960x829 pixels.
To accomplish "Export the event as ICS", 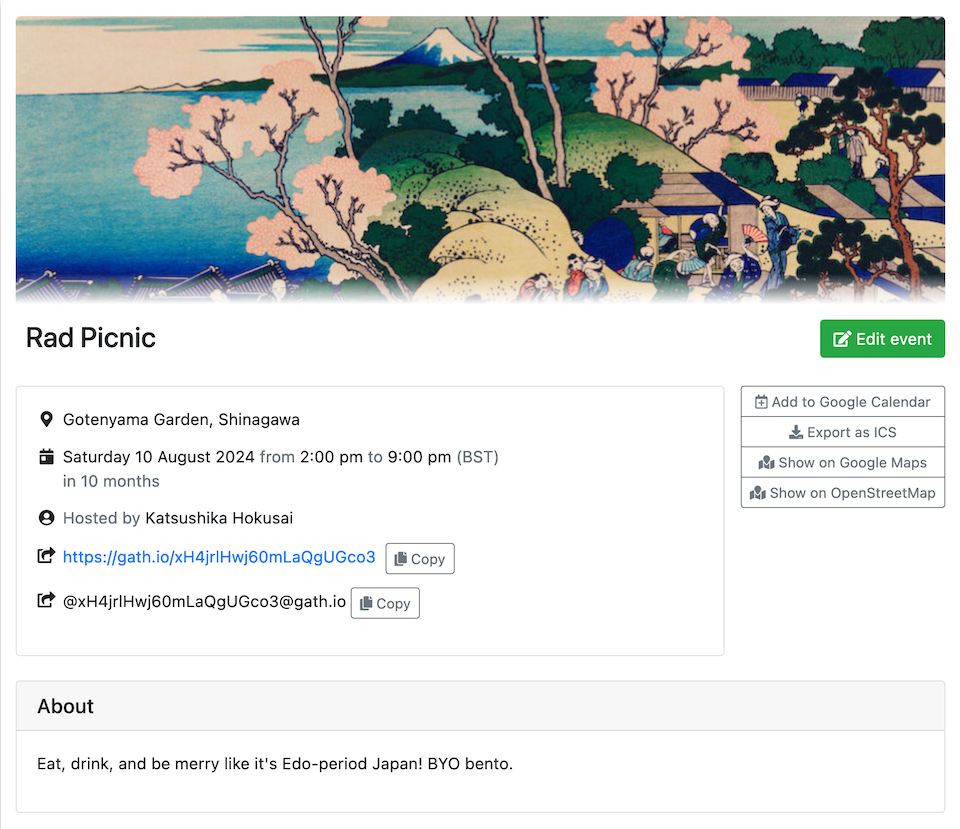I will (842, 432).
